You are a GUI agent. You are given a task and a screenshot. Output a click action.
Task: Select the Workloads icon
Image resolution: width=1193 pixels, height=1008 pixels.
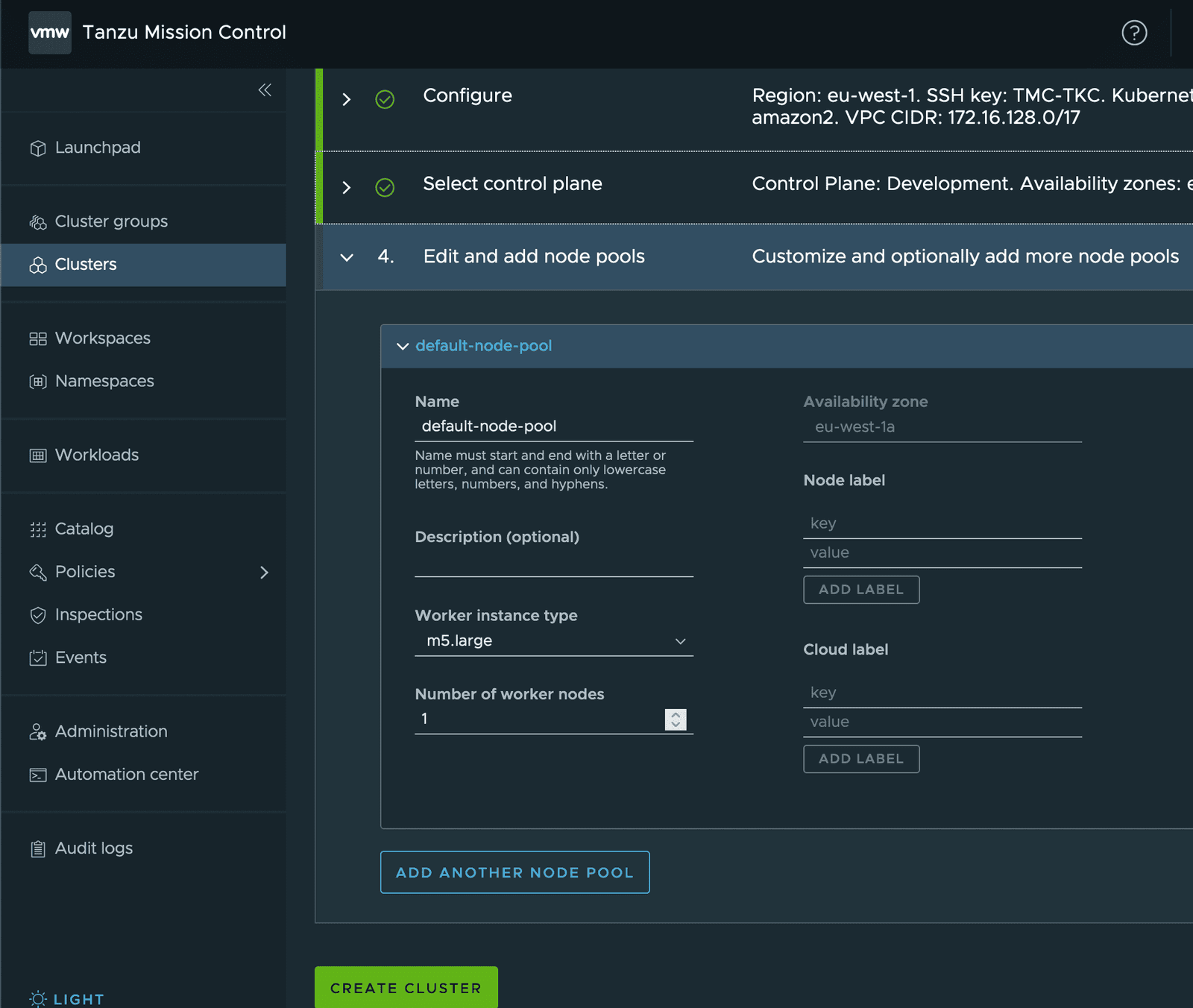(37, 455)
